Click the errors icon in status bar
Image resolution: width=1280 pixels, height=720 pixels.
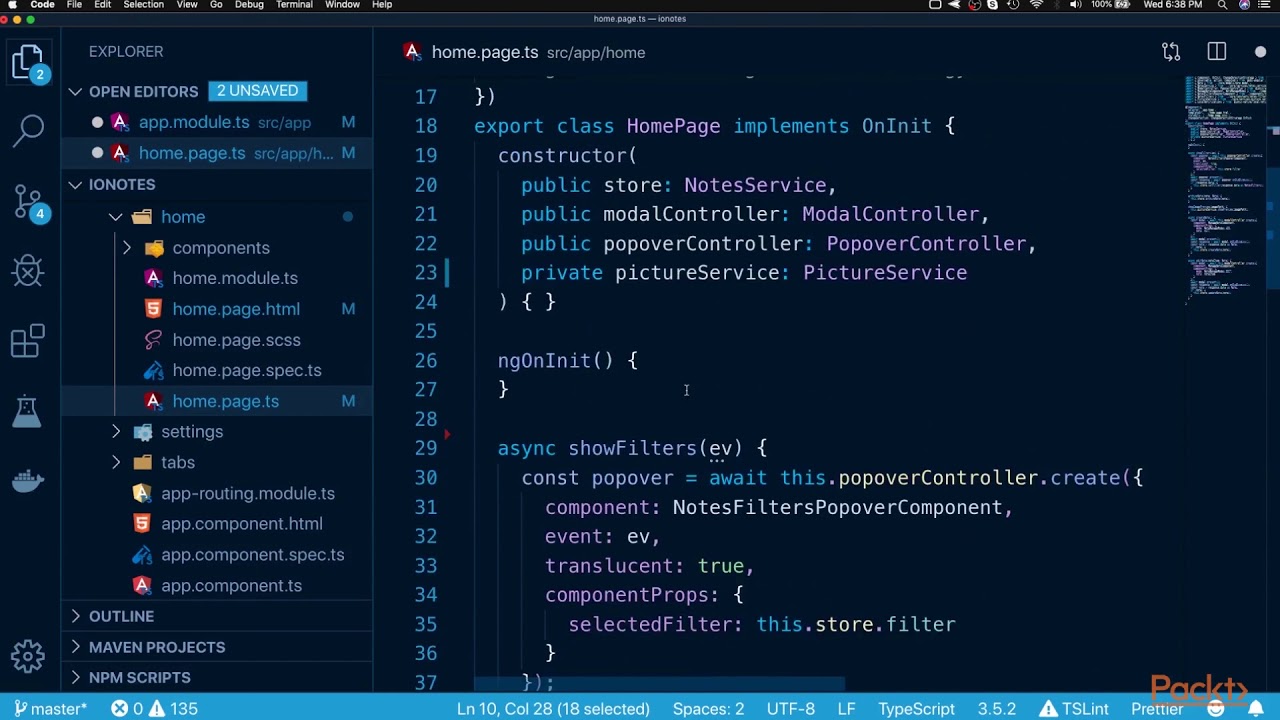(x=119, y=708)
